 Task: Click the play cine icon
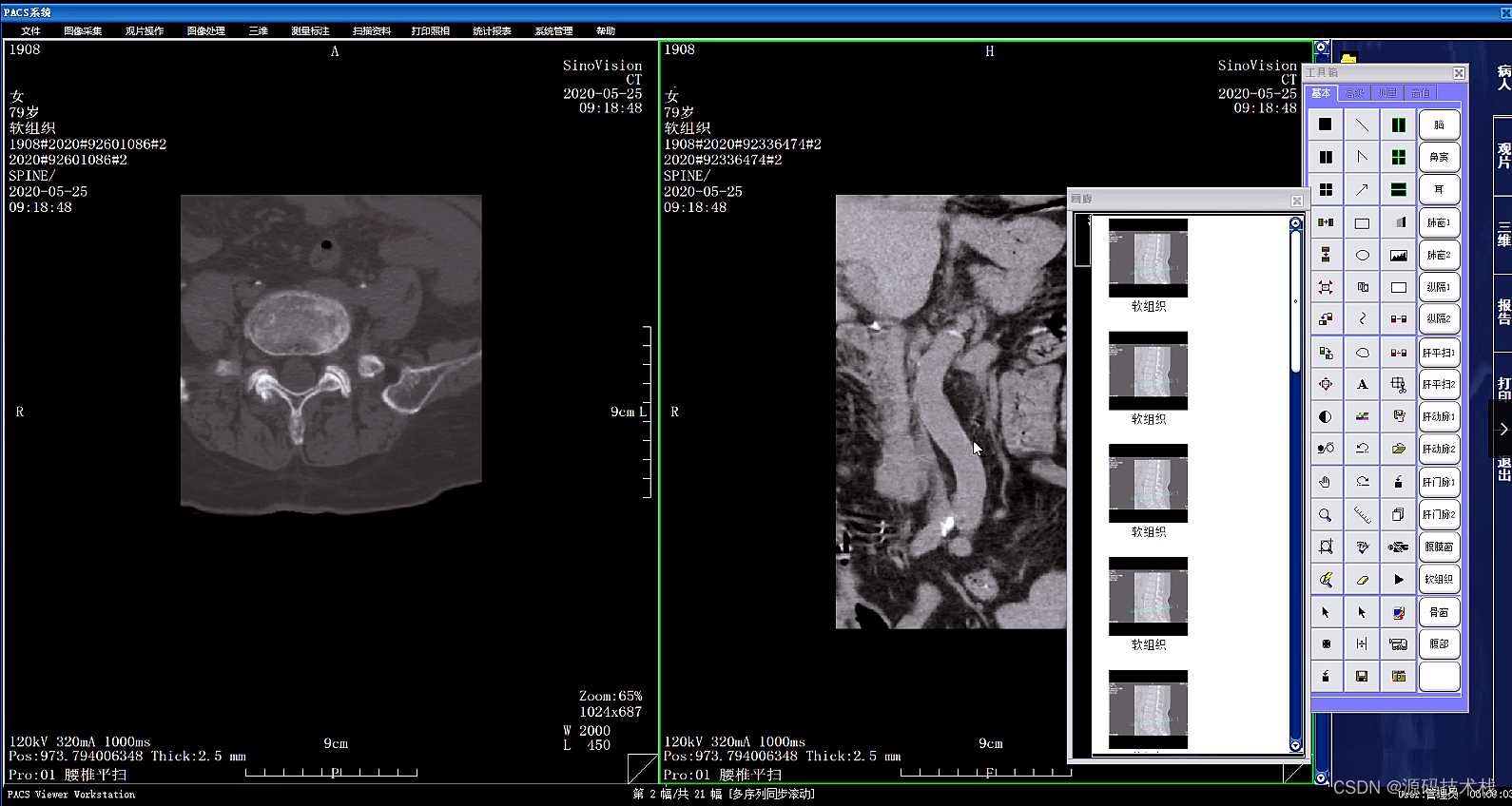click(1398, 579)
